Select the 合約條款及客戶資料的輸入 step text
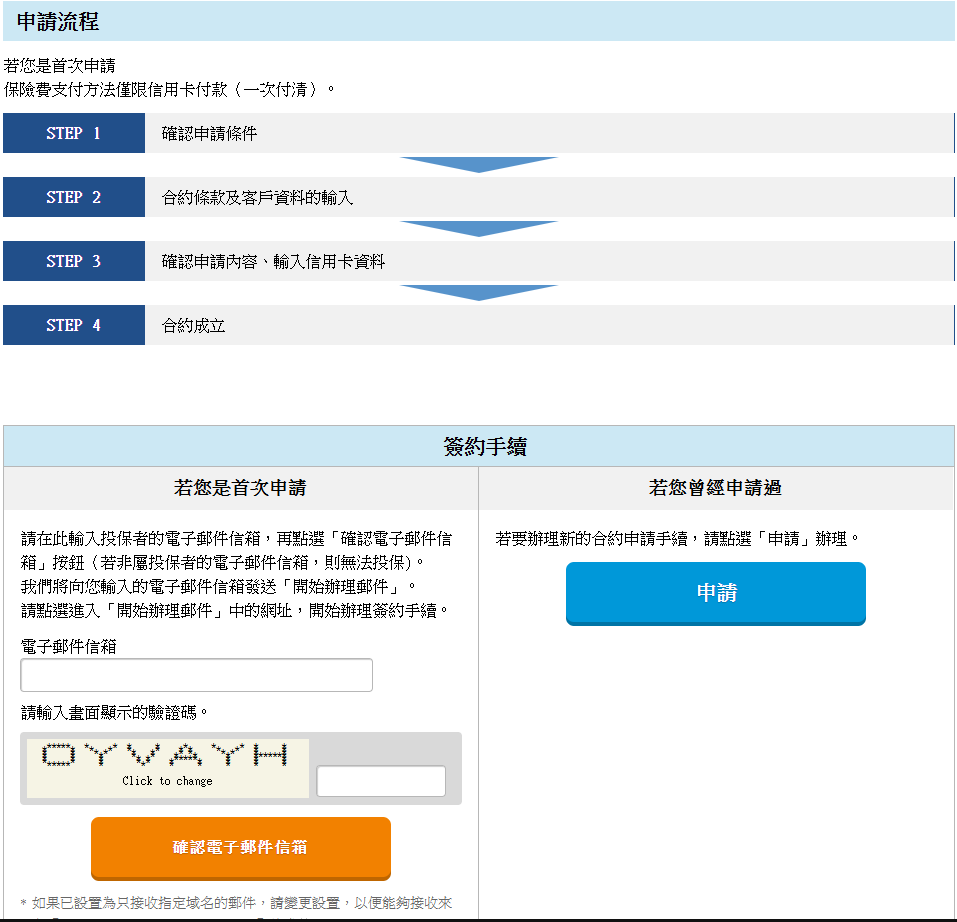This screenshot has height=922, width=957. click(x=257, y=198)
